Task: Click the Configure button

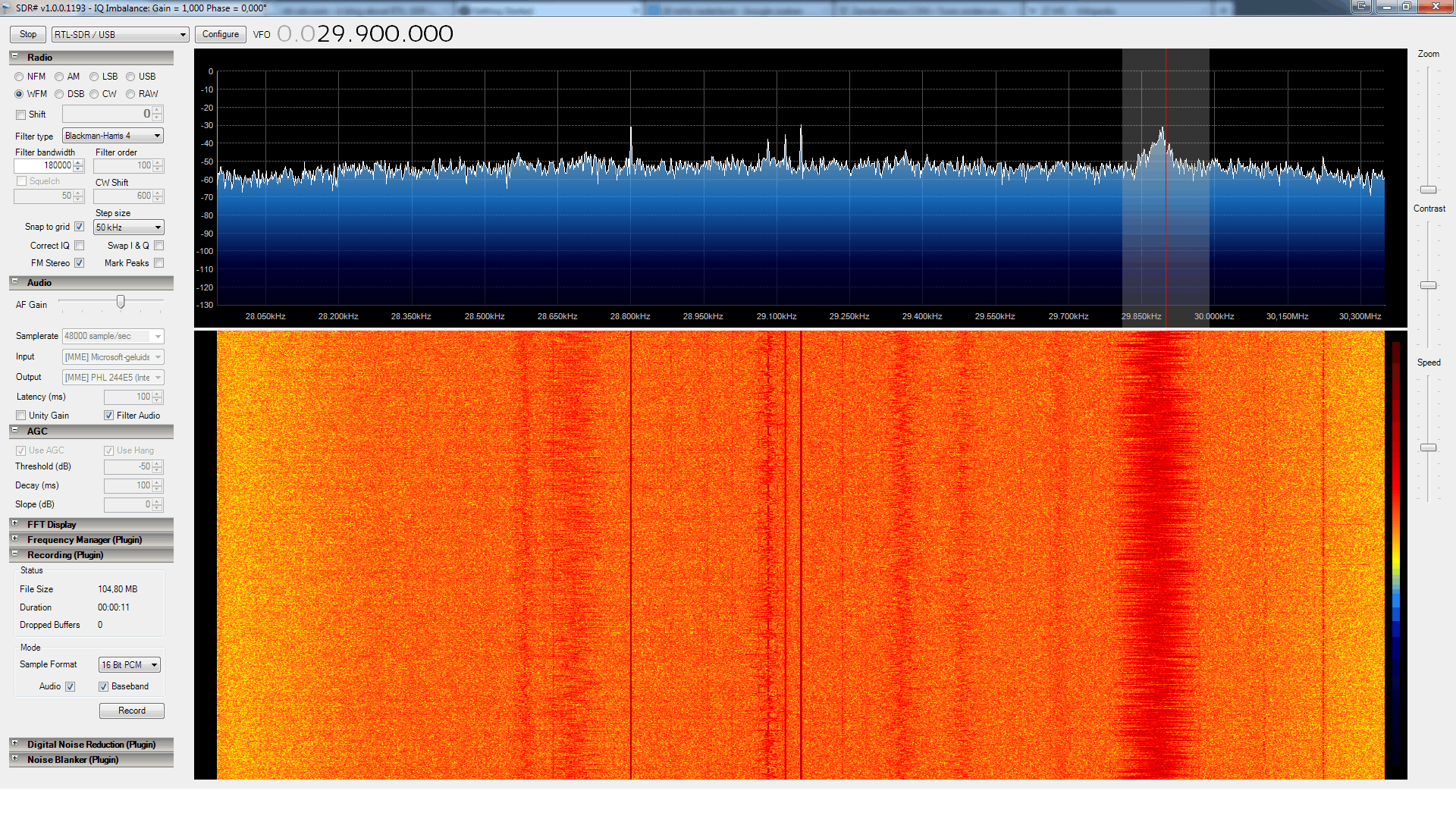Action: click(221, 34)
